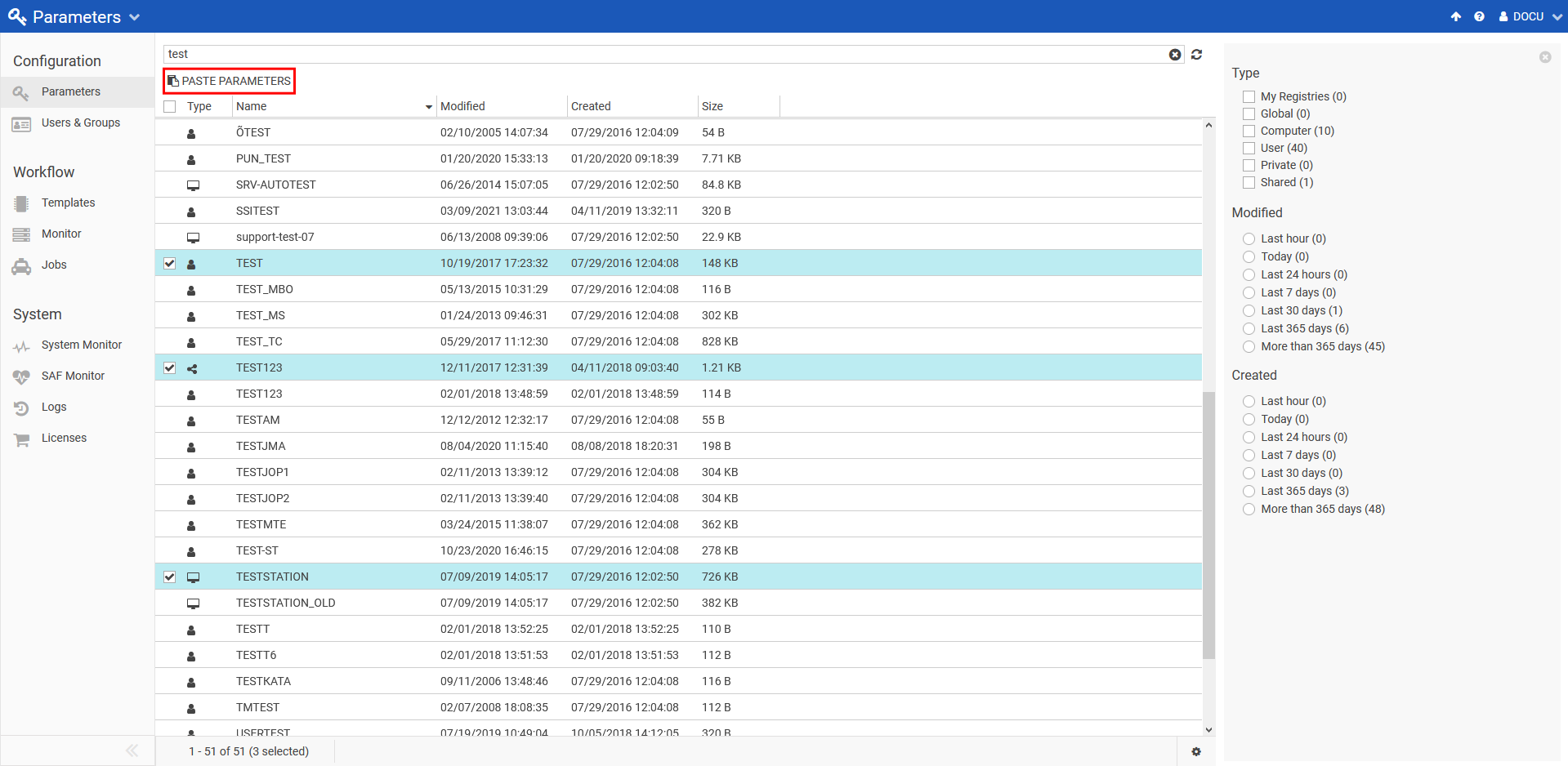Click the PASTE PARAMETERS button
The width and height of the screenshot is (1568, 766).
tap(229, 81)
